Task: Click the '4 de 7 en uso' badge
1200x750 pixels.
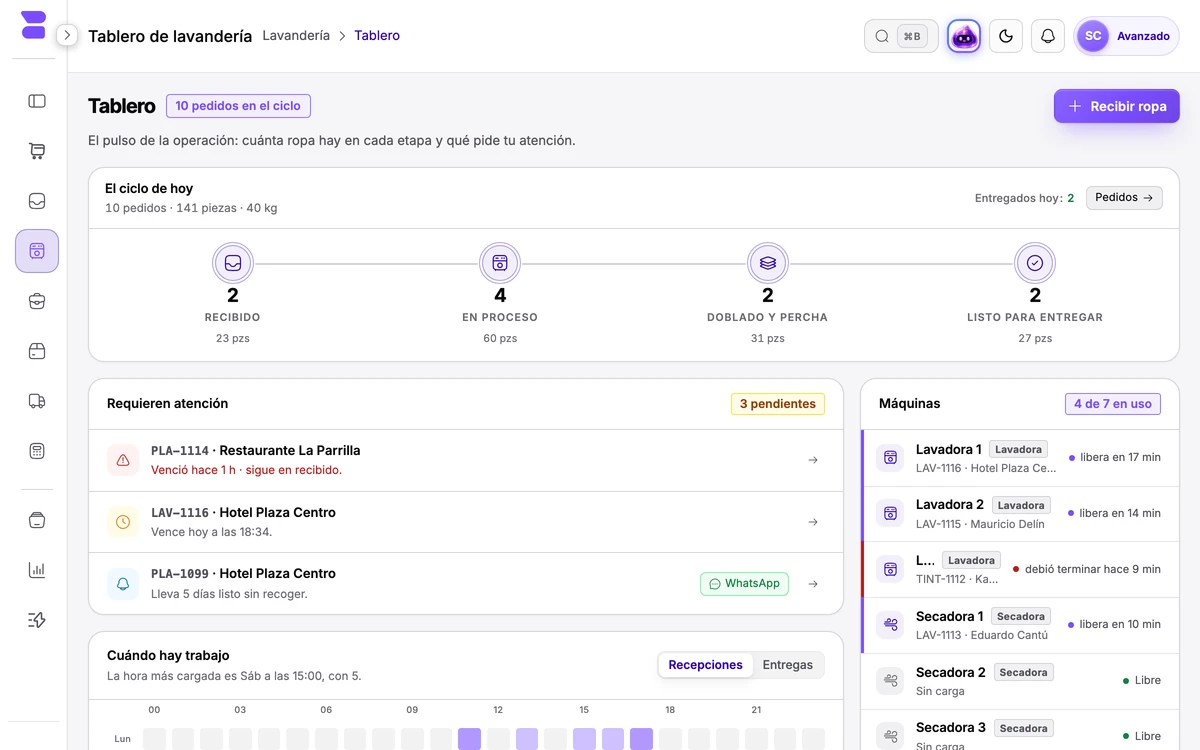Action: coord(1113,404)
